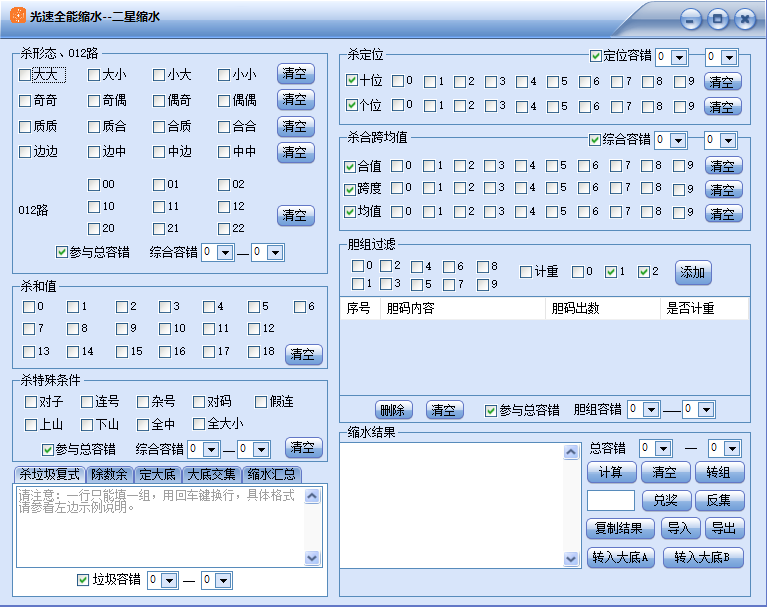
Task: Click 清空 button on the 十位 row
Action: point(723,82)
